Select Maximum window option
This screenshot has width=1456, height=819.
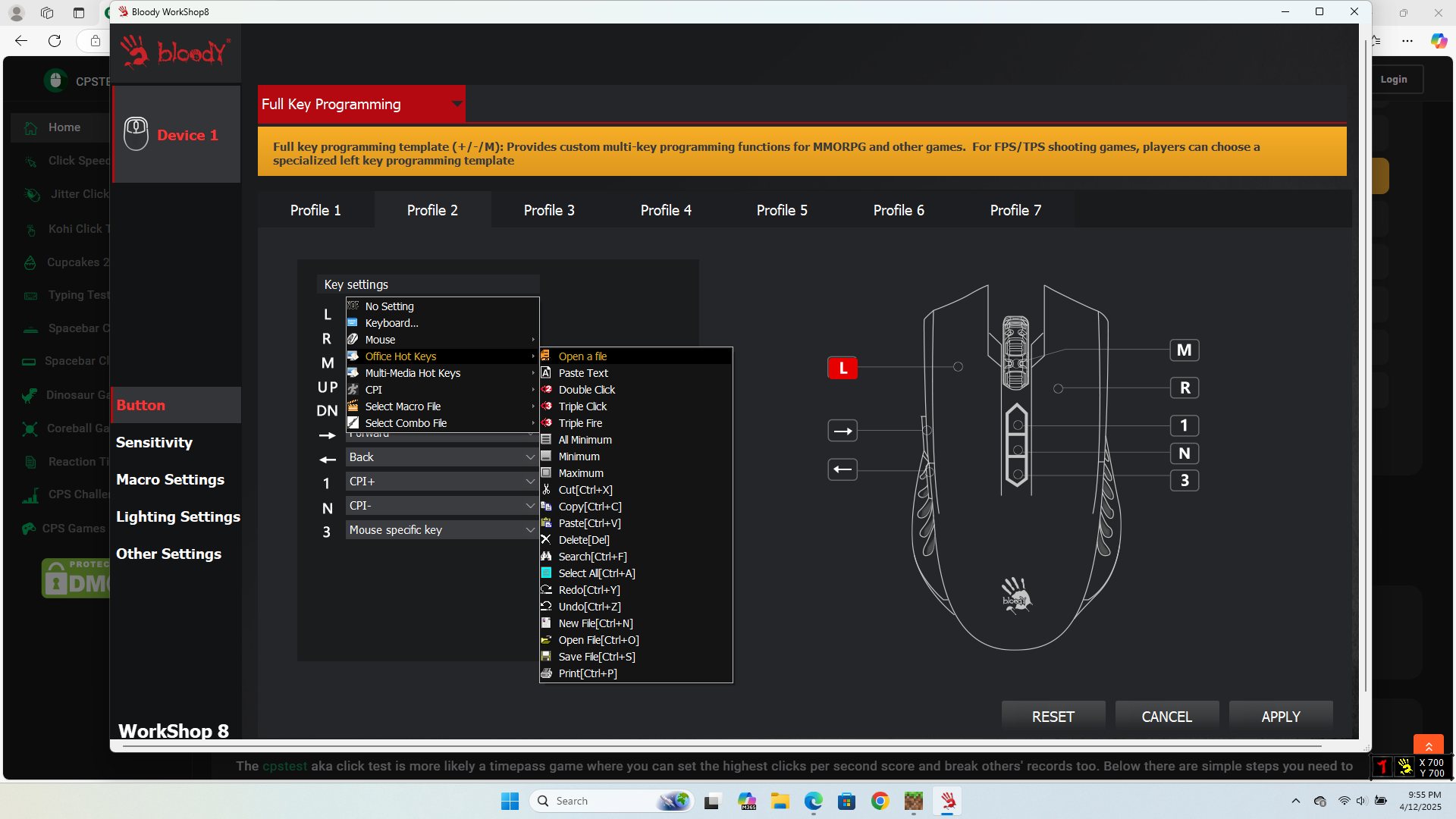(x=635, y=473)
